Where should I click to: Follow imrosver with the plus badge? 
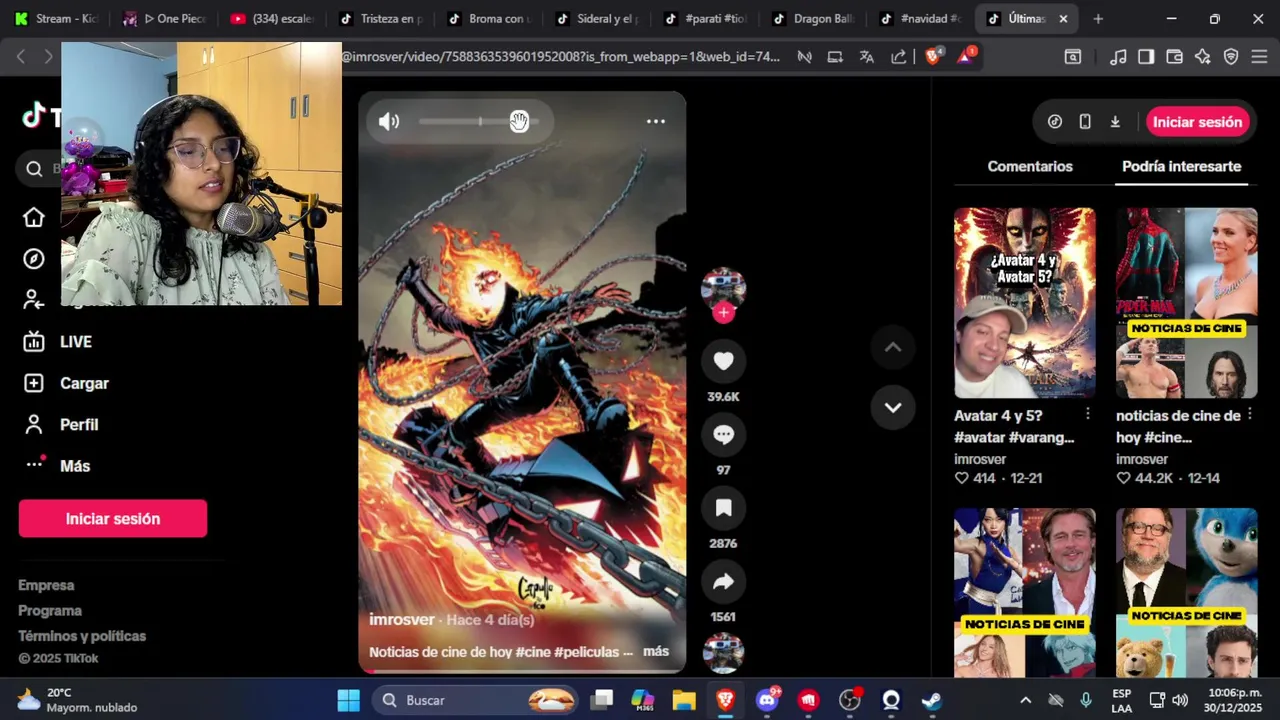[724, 312]
